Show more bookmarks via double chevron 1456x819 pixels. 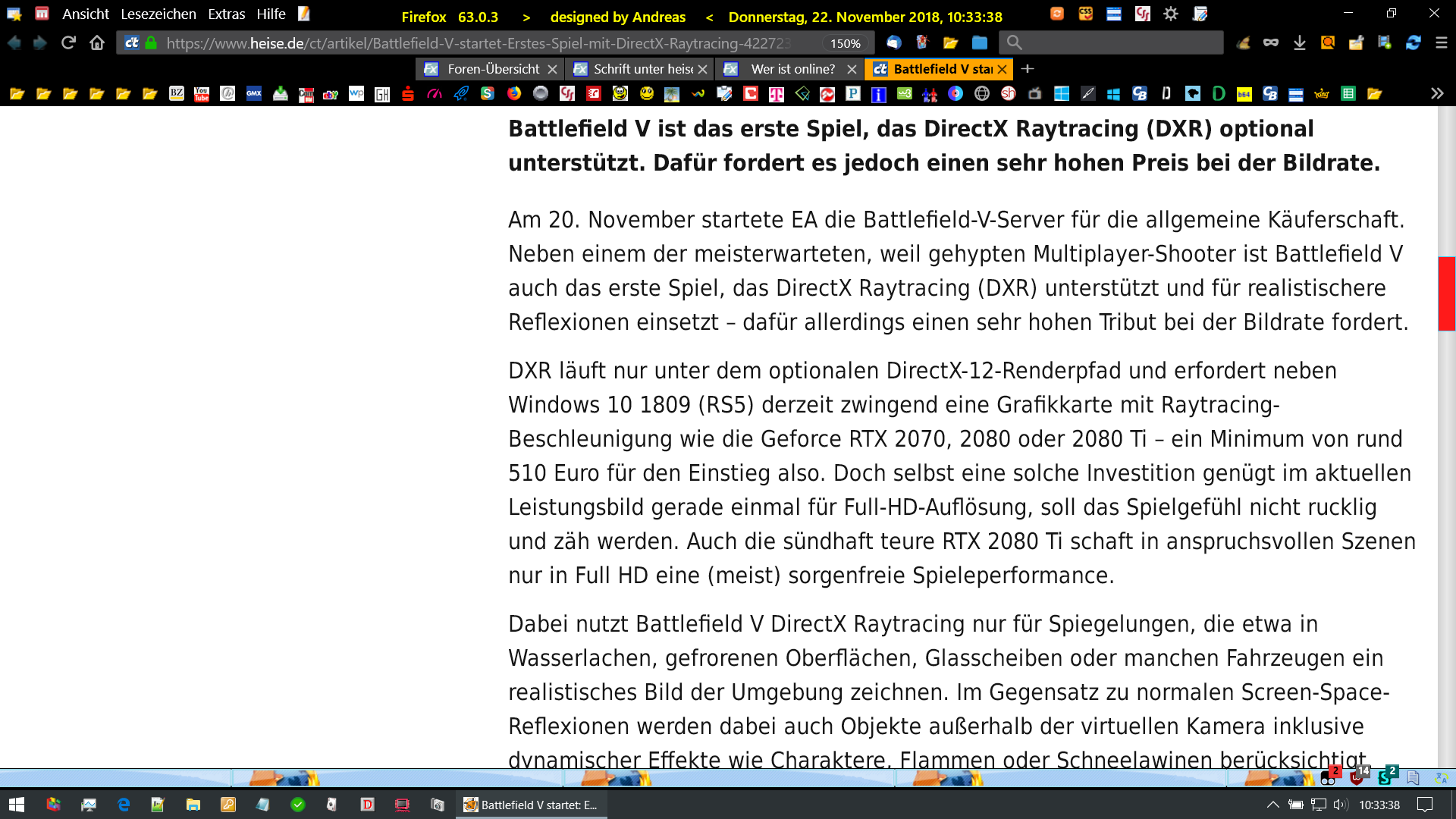click(1437, 94)
